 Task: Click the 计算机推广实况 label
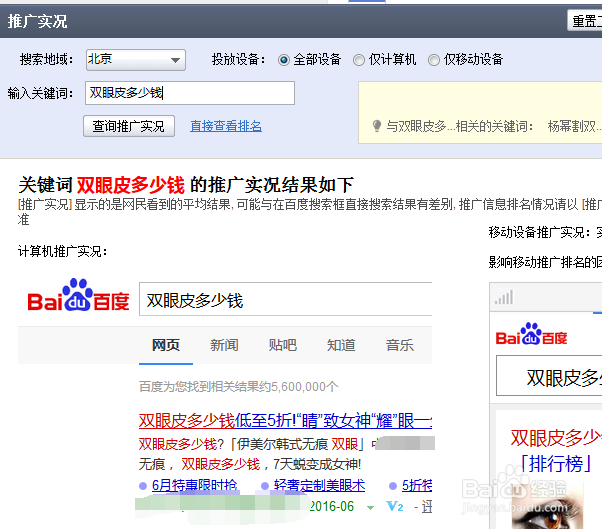pos(63,251)
